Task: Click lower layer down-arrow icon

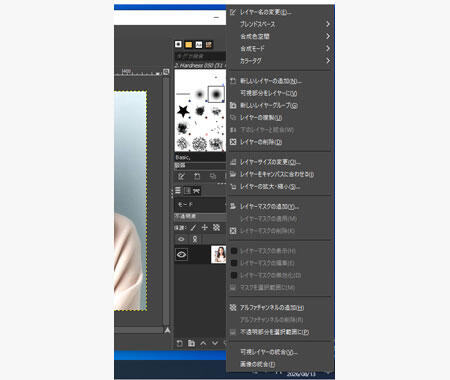Action: [215, 343]
